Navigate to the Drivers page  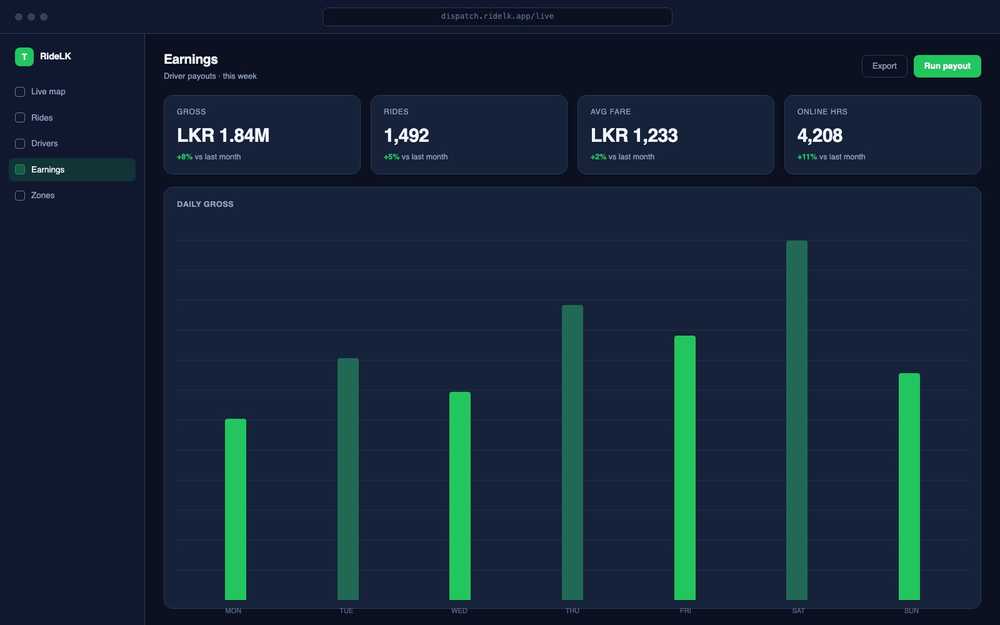point(72,143)
